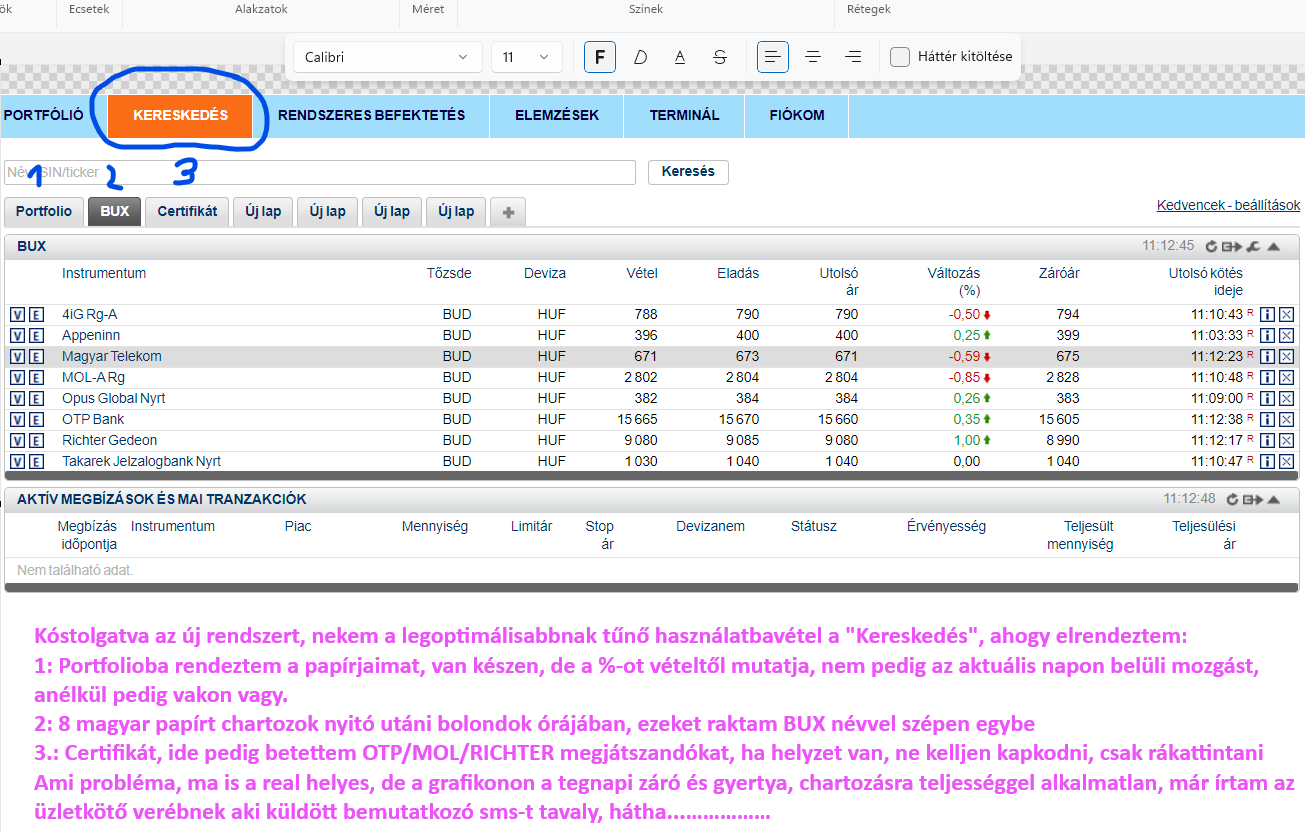Click the E sell icon for Richter Gedeon

36,441
